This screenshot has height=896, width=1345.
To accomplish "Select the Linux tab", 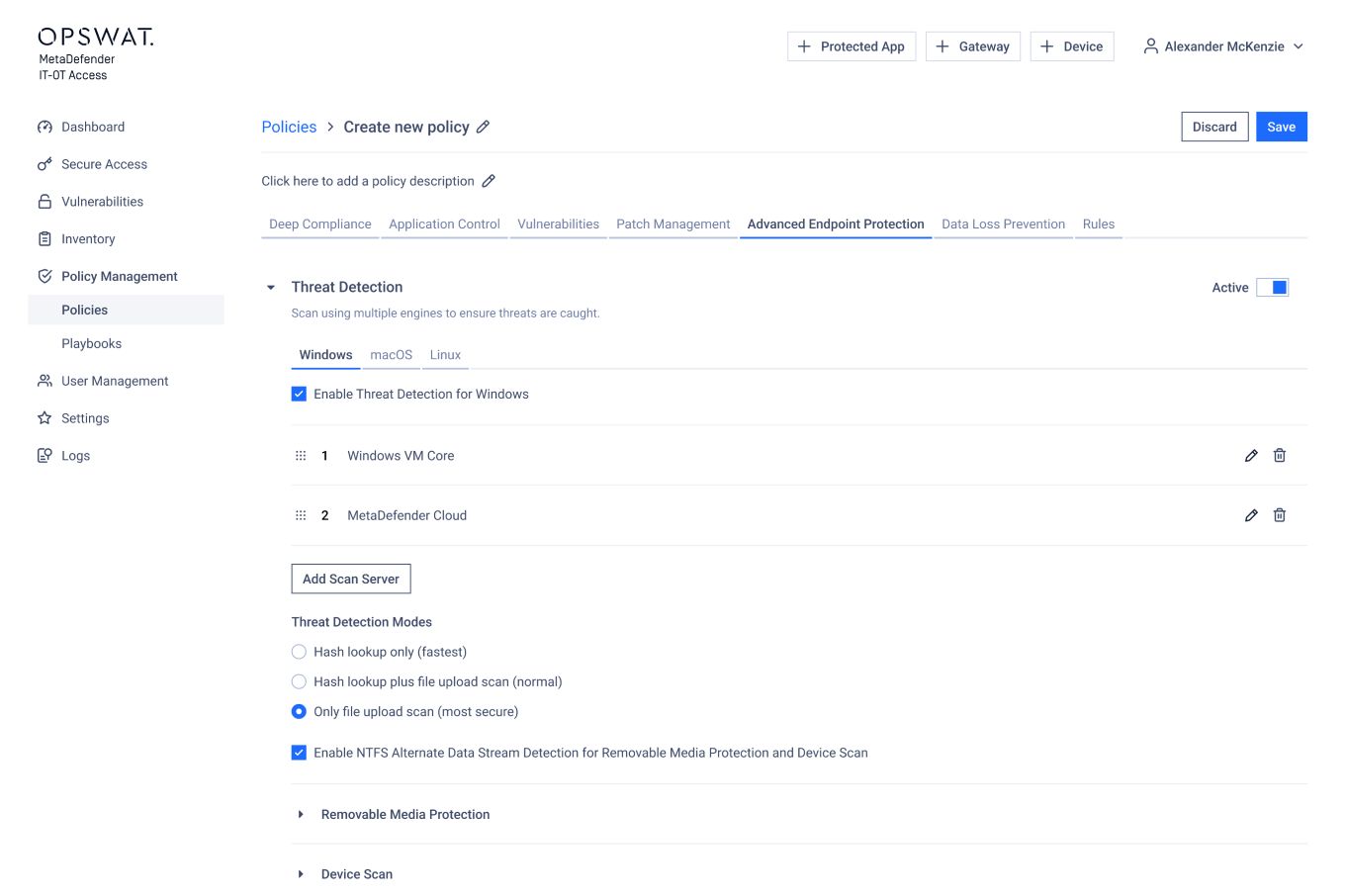I will pos(445,355).
